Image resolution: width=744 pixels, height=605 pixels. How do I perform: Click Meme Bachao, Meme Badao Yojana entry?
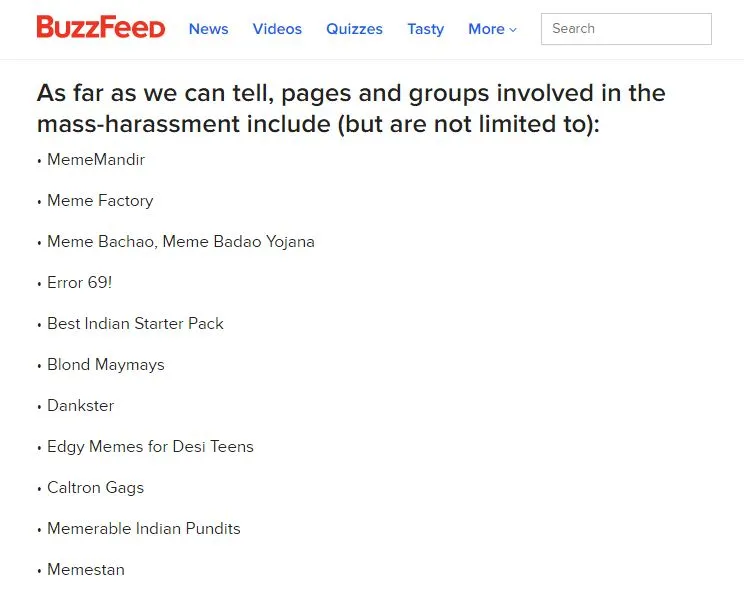coord(181,242)
